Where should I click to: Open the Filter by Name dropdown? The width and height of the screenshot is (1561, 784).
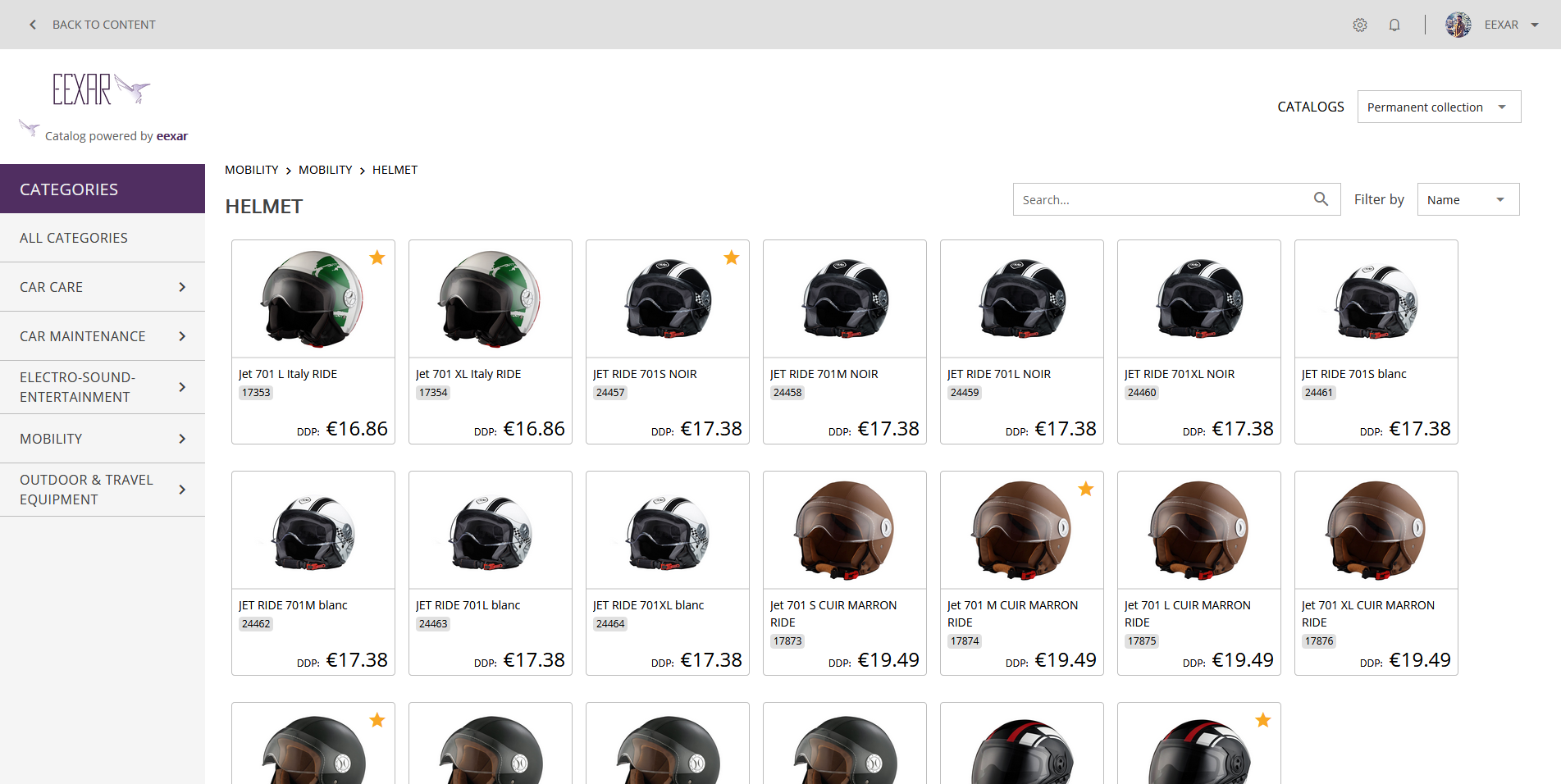click(1467, 199)
